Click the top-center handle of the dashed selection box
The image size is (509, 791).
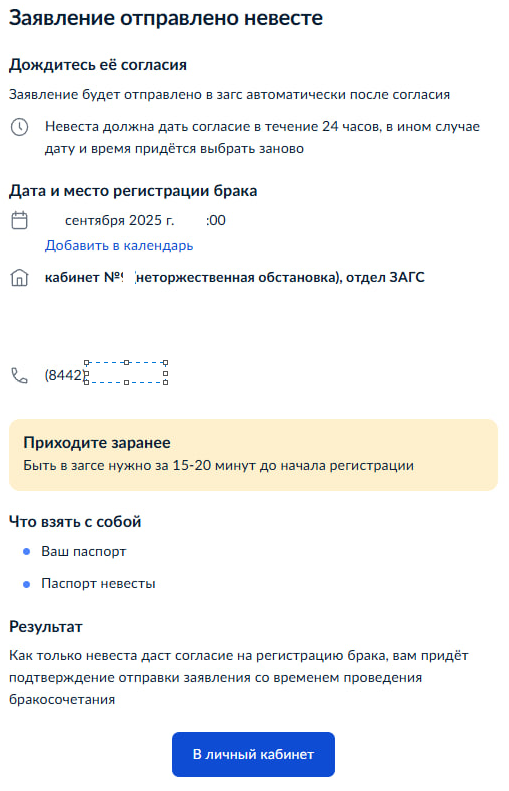(126, 363)
